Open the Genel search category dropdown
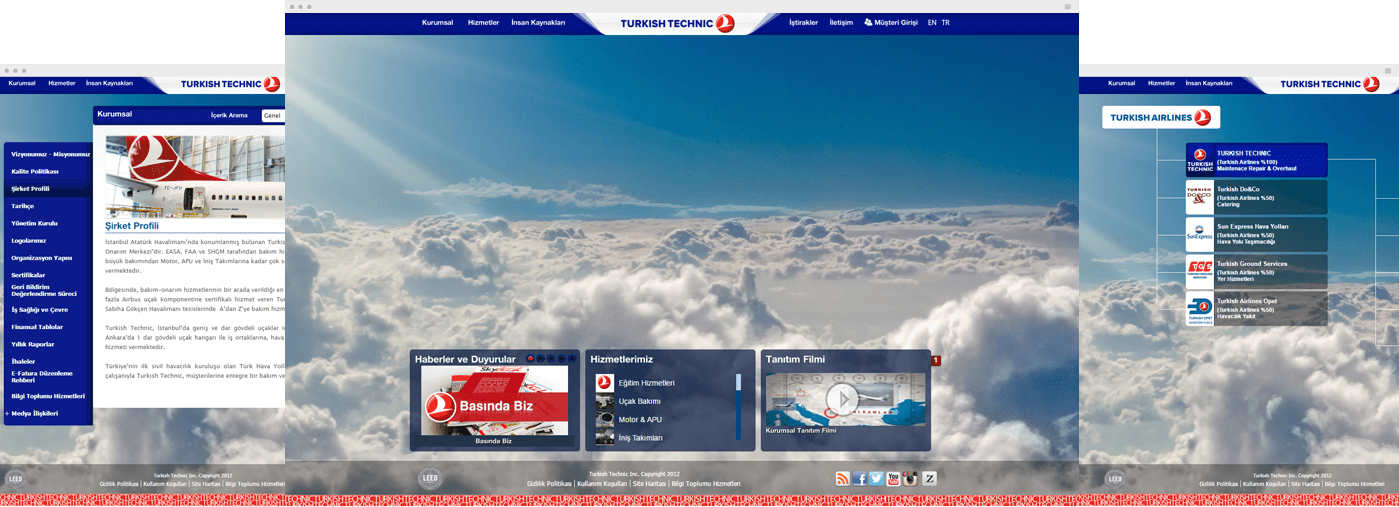The image size is (1399, 507). (x=272, y=116)
